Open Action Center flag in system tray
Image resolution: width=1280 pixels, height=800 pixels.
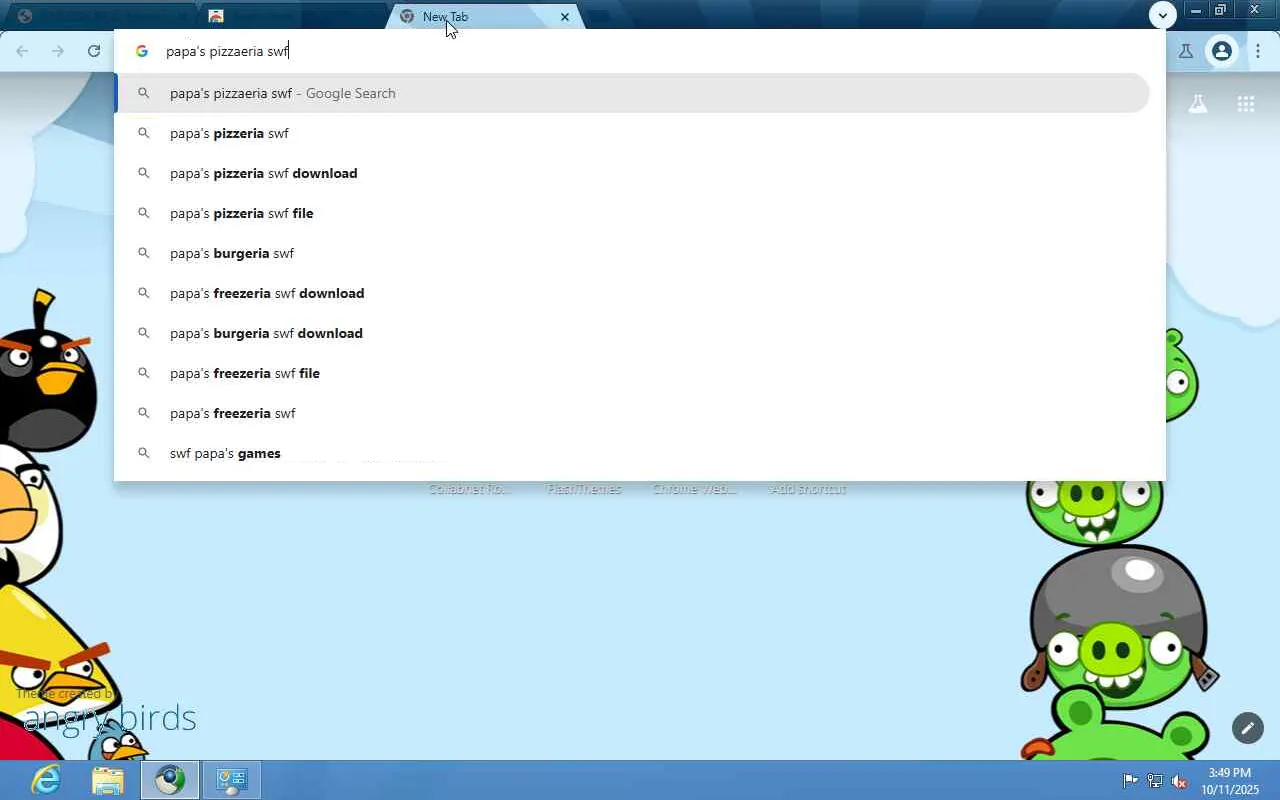tap(1130, 781)
